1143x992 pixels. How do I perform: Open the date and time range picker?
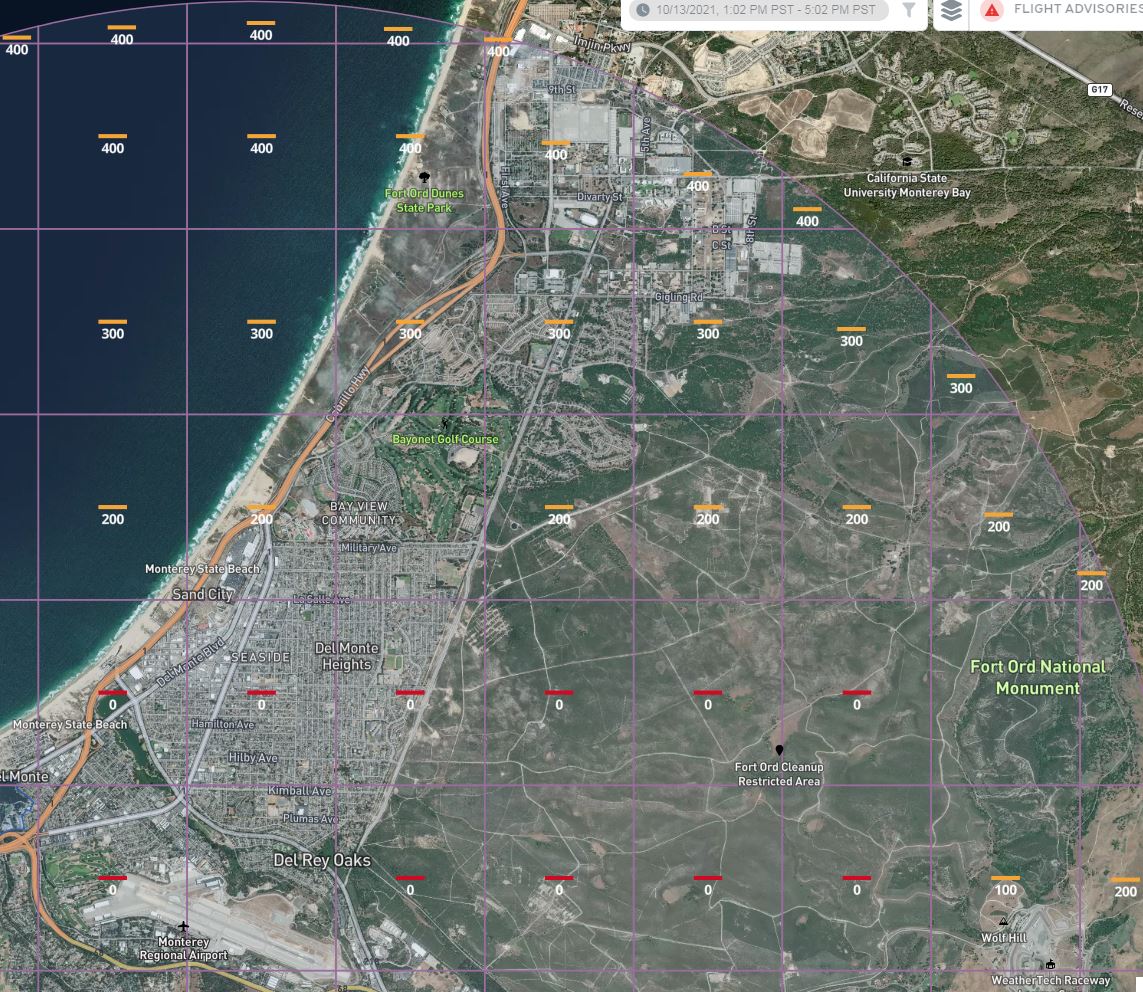tap(760, 10)
